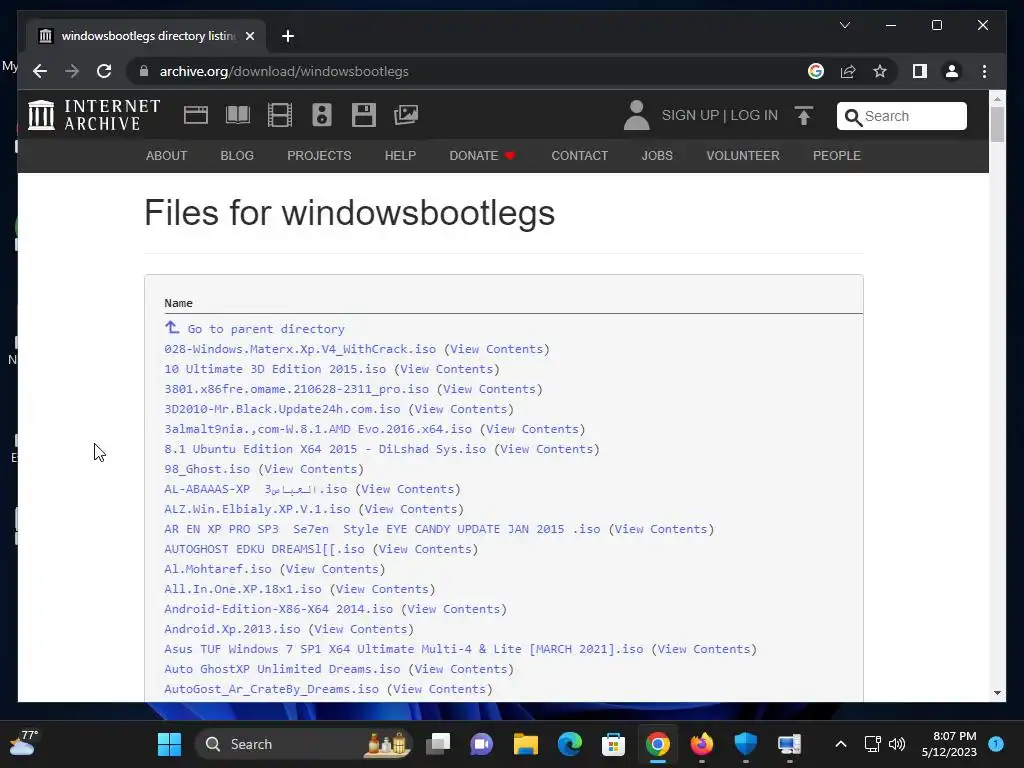Click the upload arrow icon
This screenshot has width=1024, height=768.
click(804, 116)
